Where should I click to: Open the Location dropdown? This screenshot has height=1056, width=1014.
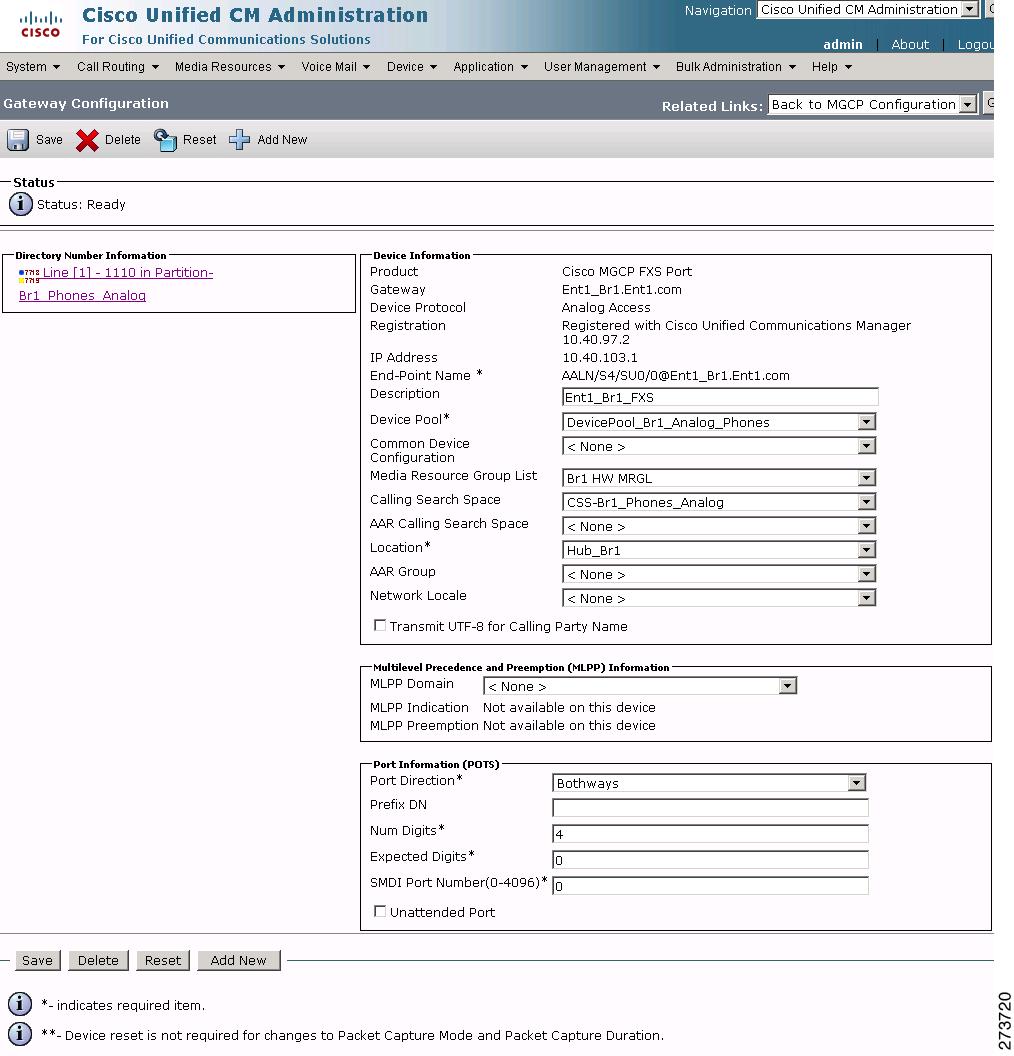click(718, 550)
